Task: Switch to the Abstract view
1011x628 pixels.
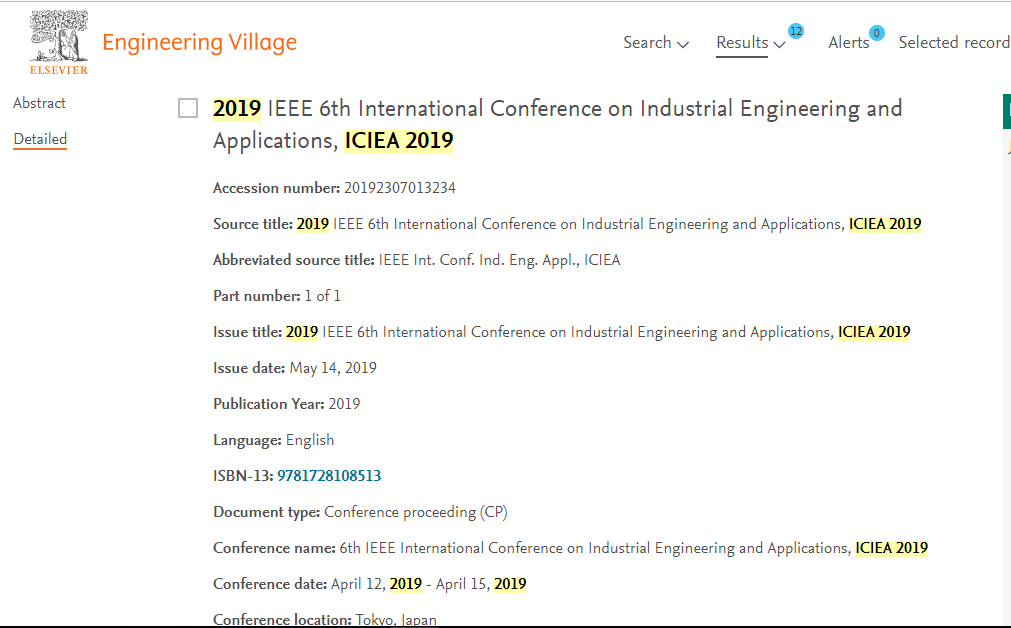Action: 39,103
